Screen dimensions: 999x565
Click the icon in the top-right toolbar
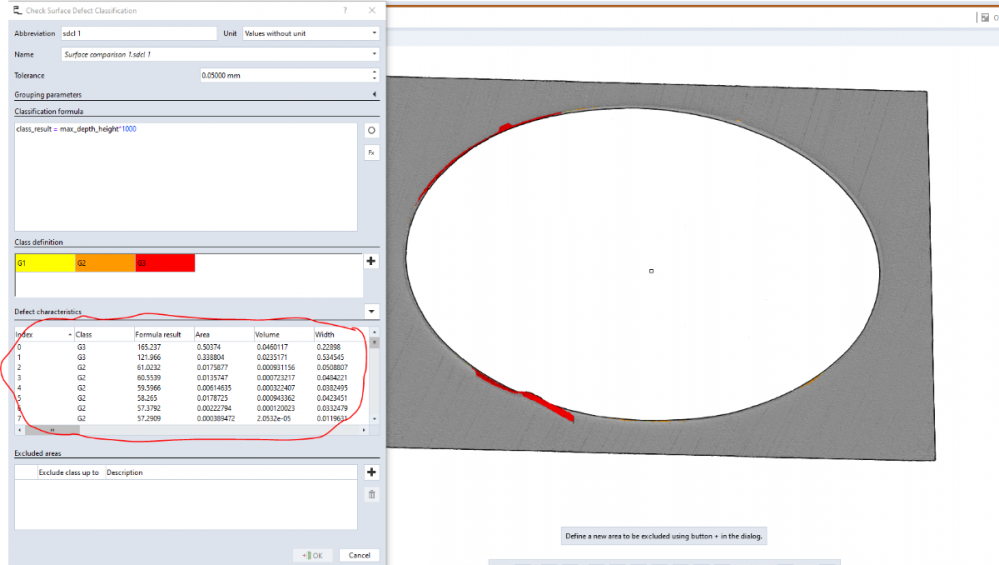[x=984, y=17]
